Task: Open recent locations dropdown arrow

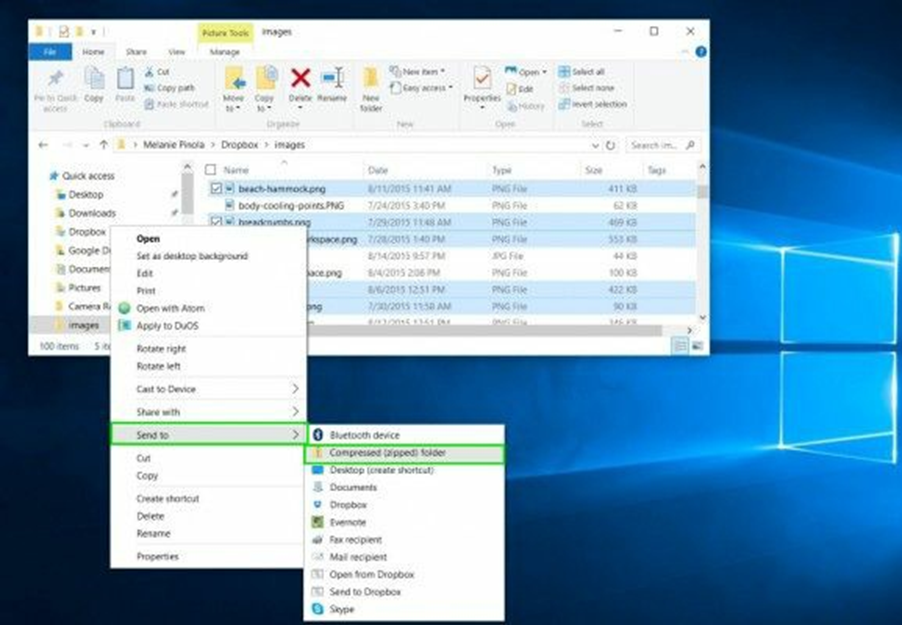Action: (x=85, y=145)
